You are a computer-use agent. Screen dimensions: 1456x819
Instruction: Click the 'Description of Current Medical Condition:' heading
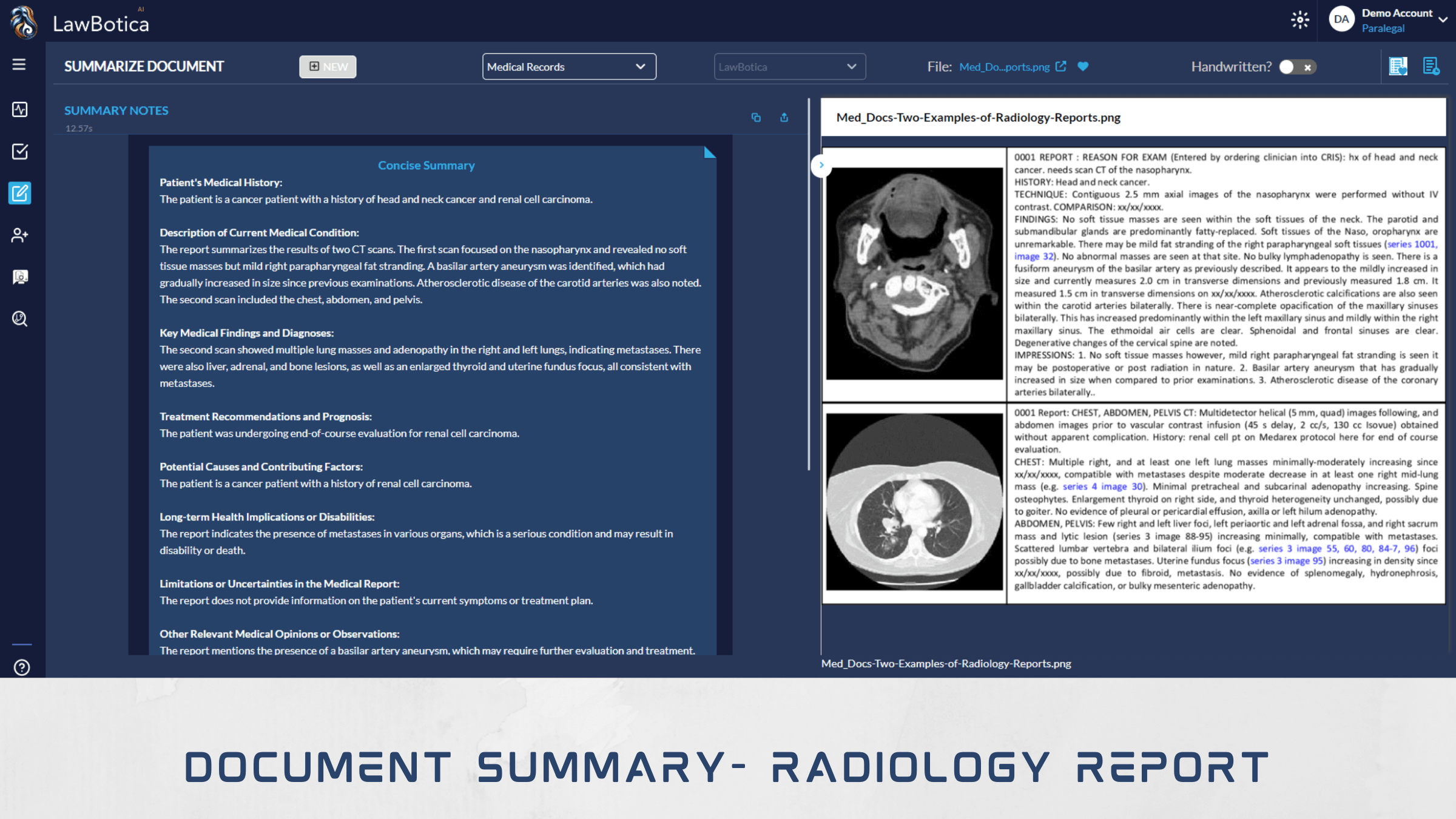(260, 233)
